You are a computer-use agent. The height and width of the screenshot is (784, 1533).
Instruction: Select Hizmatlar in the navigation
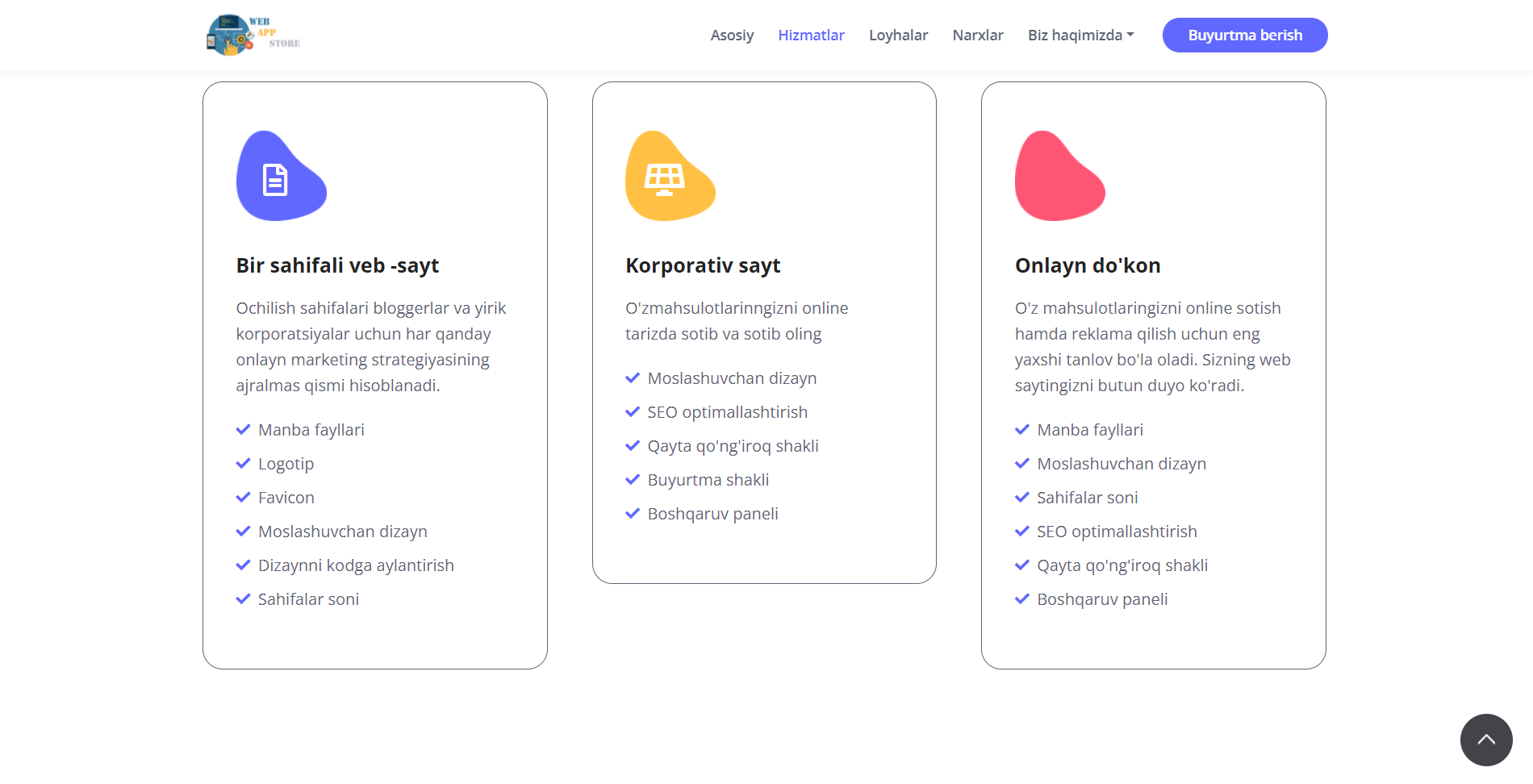(x=811, y=35)
